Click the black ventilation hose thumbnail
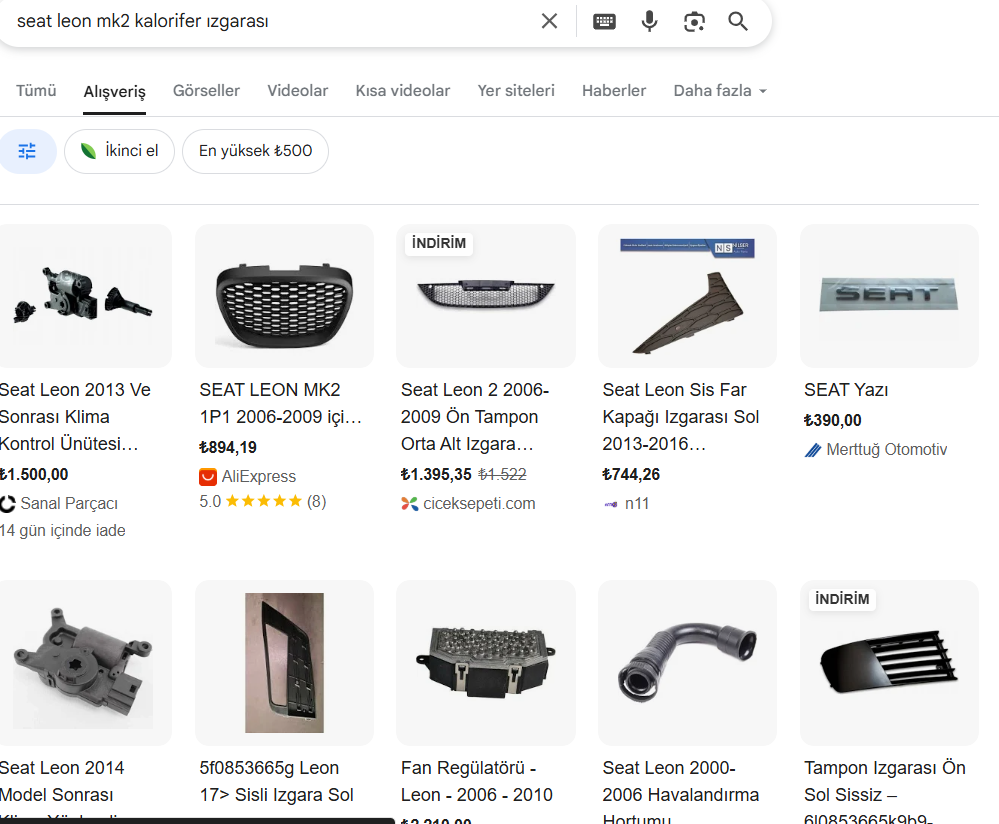999x824 pixels. (687, 663)
